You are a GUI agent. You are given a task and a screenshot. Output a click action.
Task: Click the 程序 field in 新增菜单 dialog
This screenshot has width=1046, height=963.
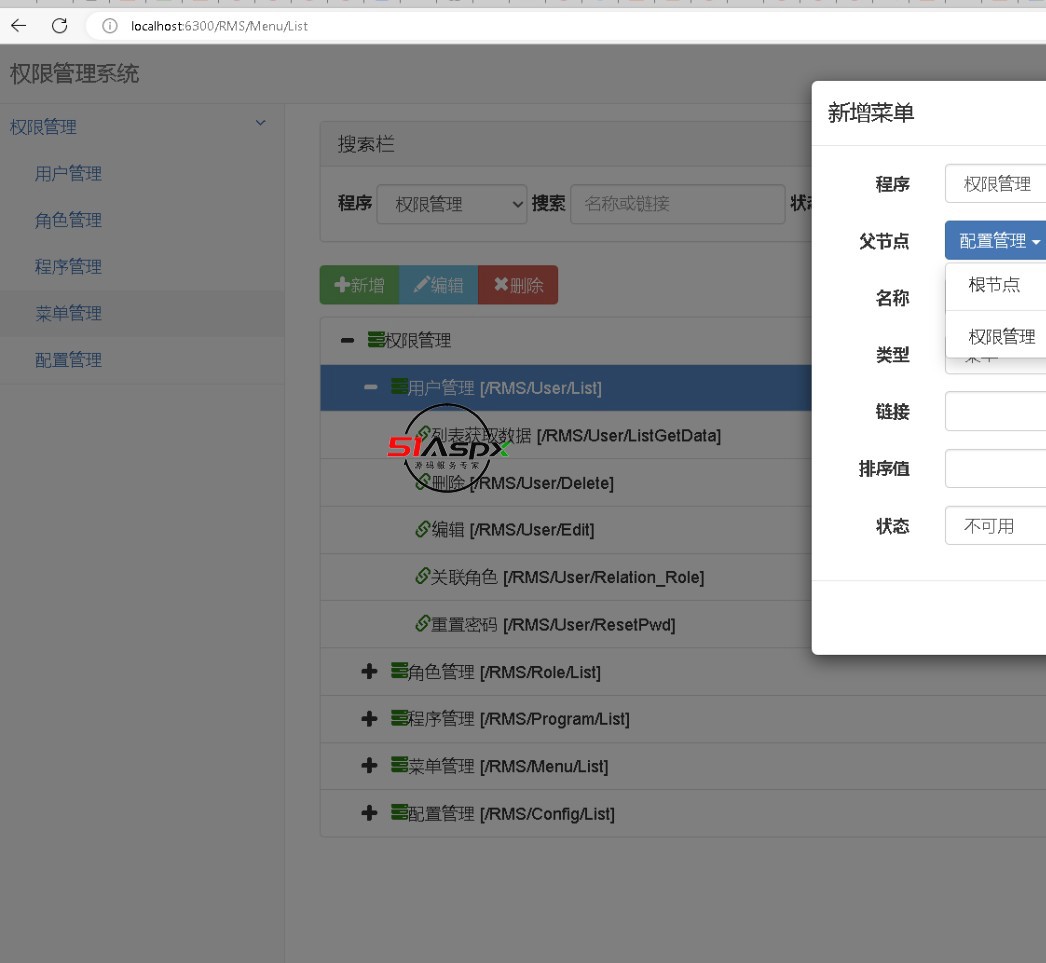tap(996, 183)
